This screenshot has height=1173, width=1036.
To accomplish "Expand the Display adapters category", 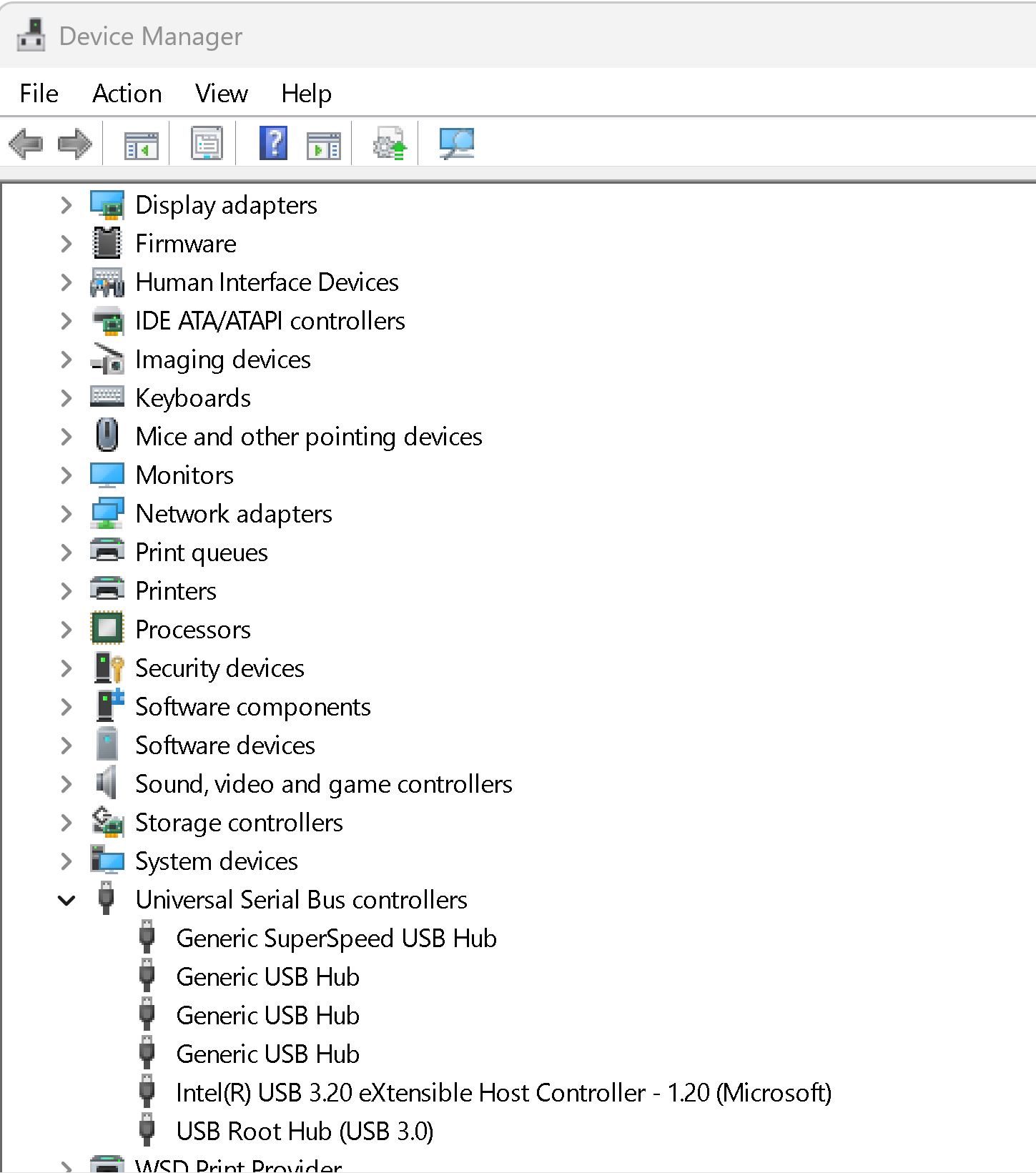I will click(x=66, y=205).
